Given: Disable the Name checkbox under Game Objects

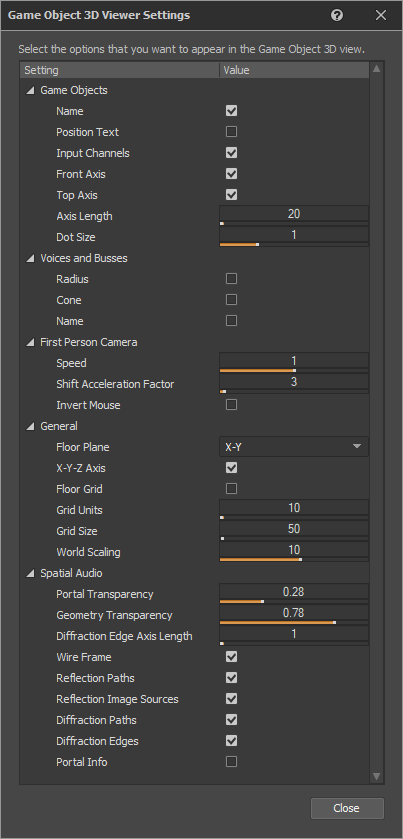Looking at the screenshot, I should coord(231,111).
